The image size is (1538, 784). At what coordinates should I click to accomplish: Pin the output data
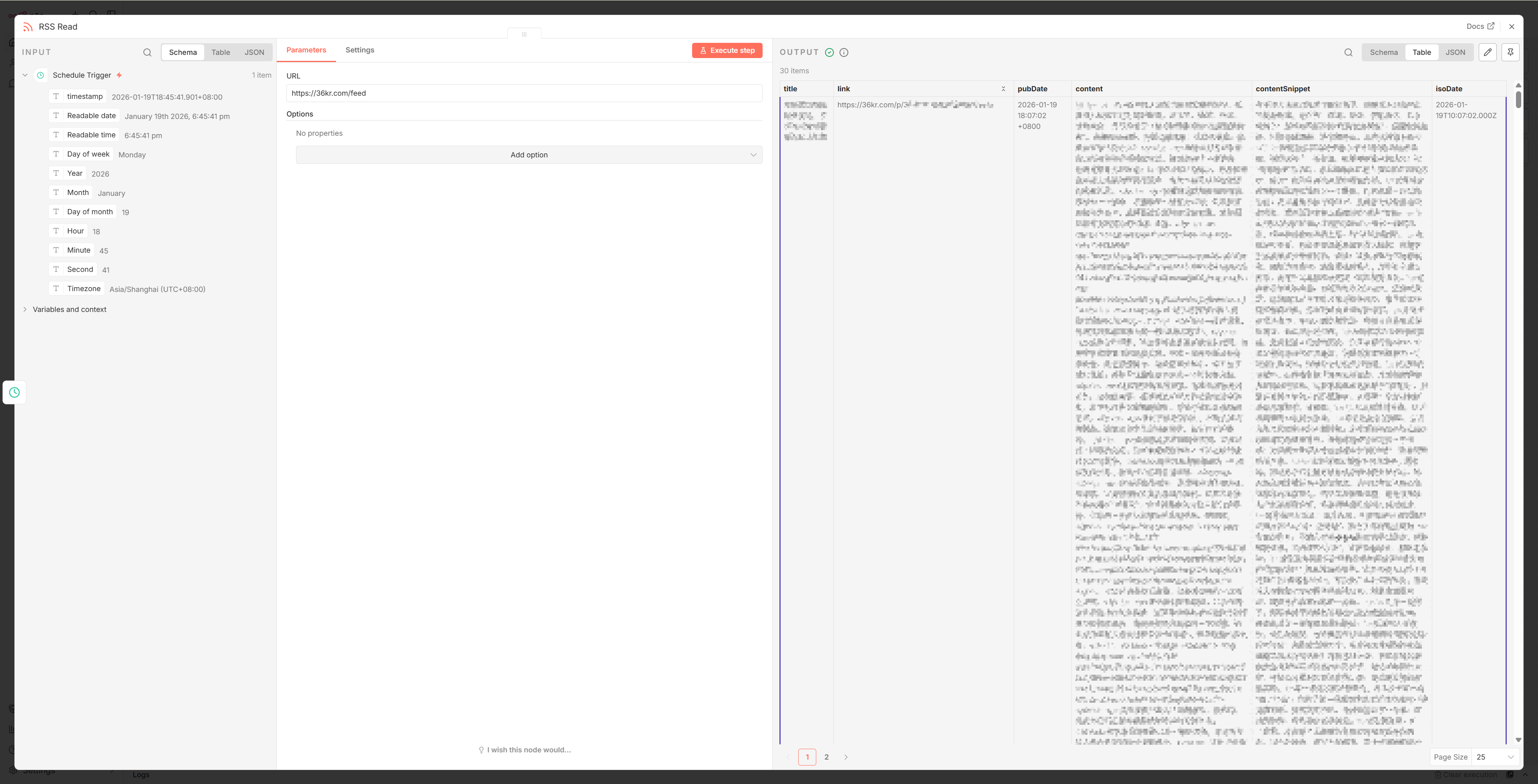pyautogui.click(x=1510, y=52)
